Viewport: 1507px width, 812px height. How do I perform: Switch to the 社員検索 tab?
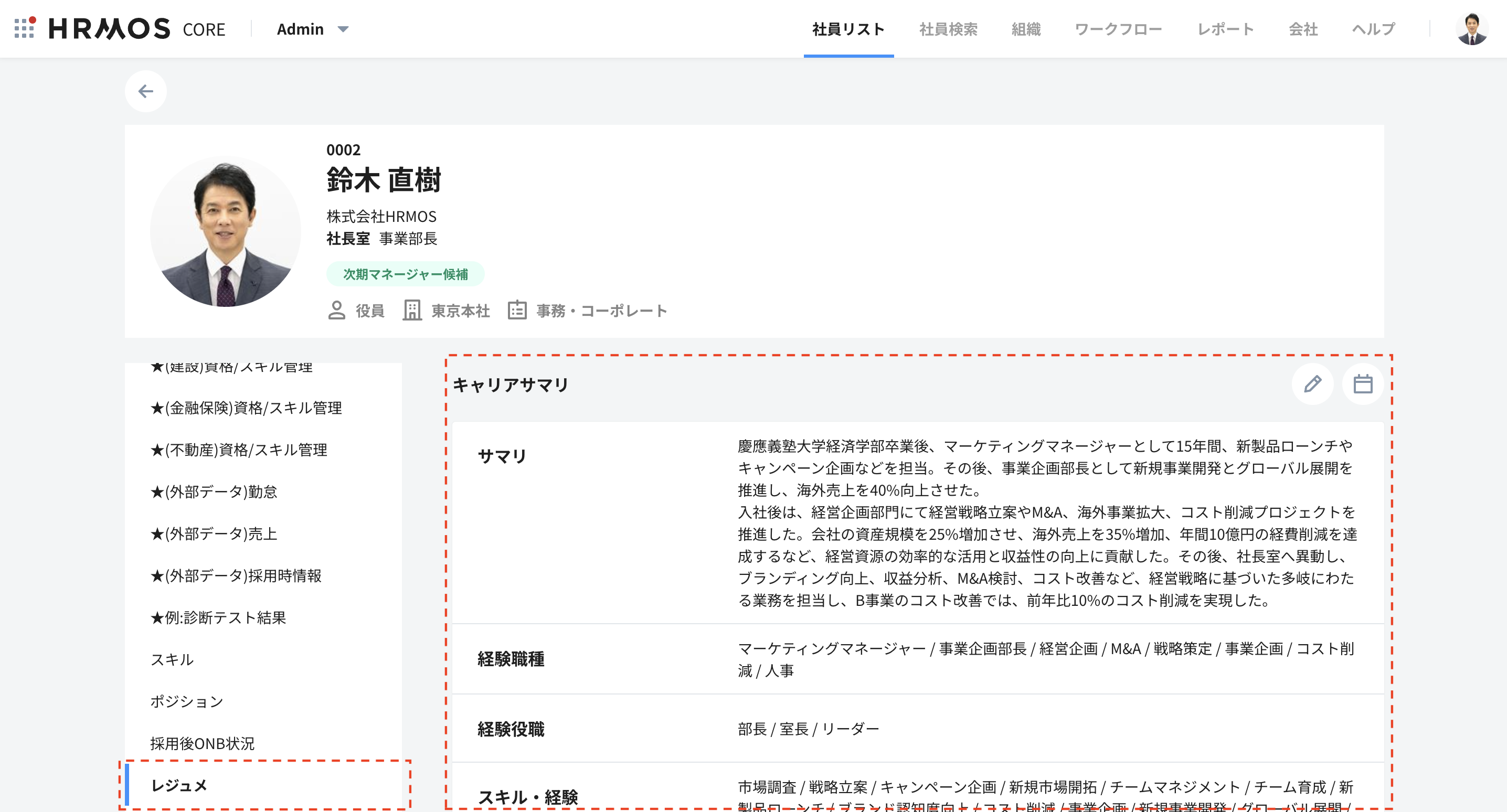(949, 29)
